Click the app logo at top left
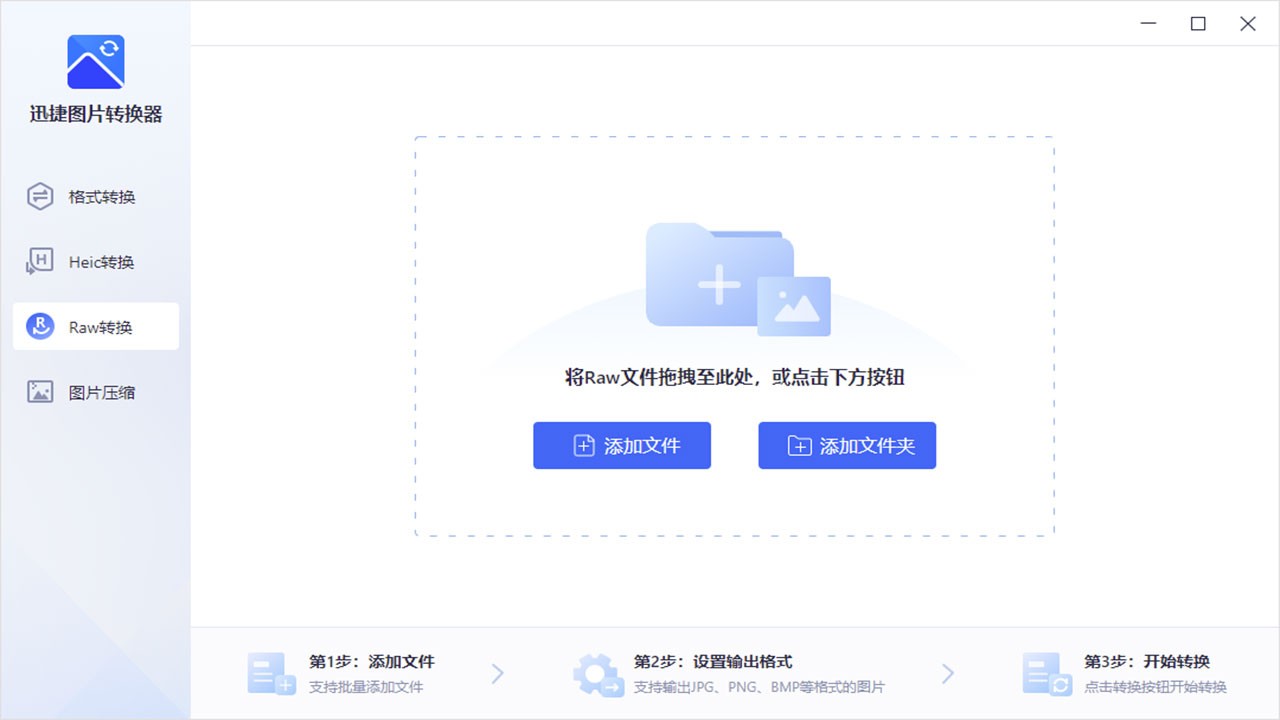This screenshot has width=1280, height=720. coord(95,61)
